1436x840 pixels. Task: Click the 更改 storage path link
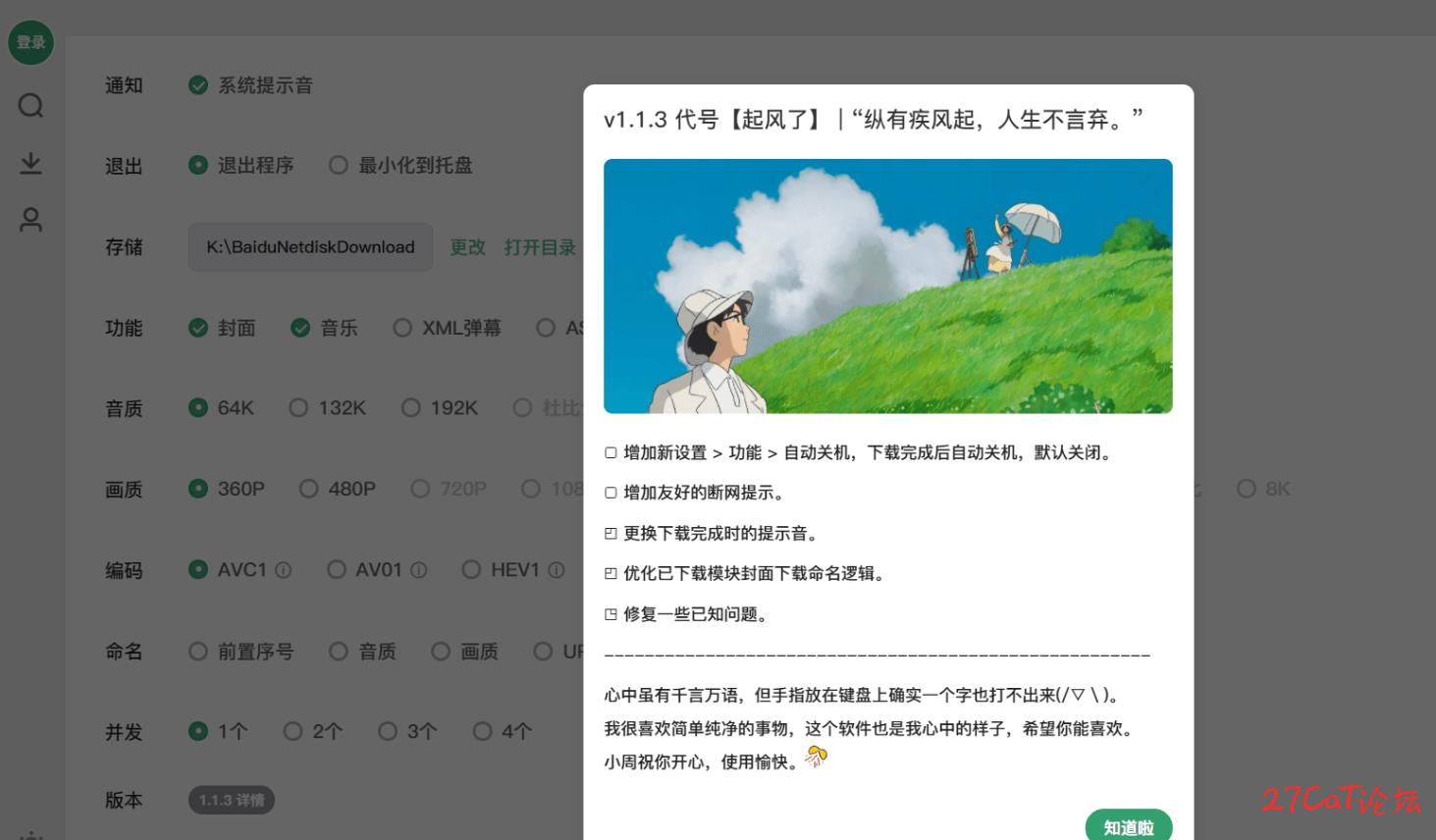click(x=467, y=247)
